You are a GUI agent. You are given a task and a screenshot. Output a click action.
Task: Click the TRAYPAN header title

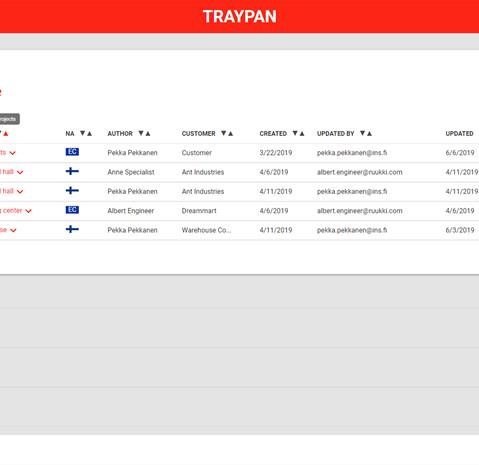[240, 16]
